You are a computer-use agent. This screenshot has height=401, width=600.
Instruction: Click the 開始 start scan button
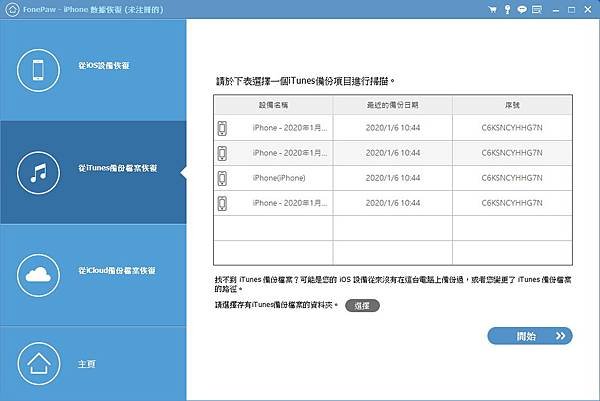(530, 336)
